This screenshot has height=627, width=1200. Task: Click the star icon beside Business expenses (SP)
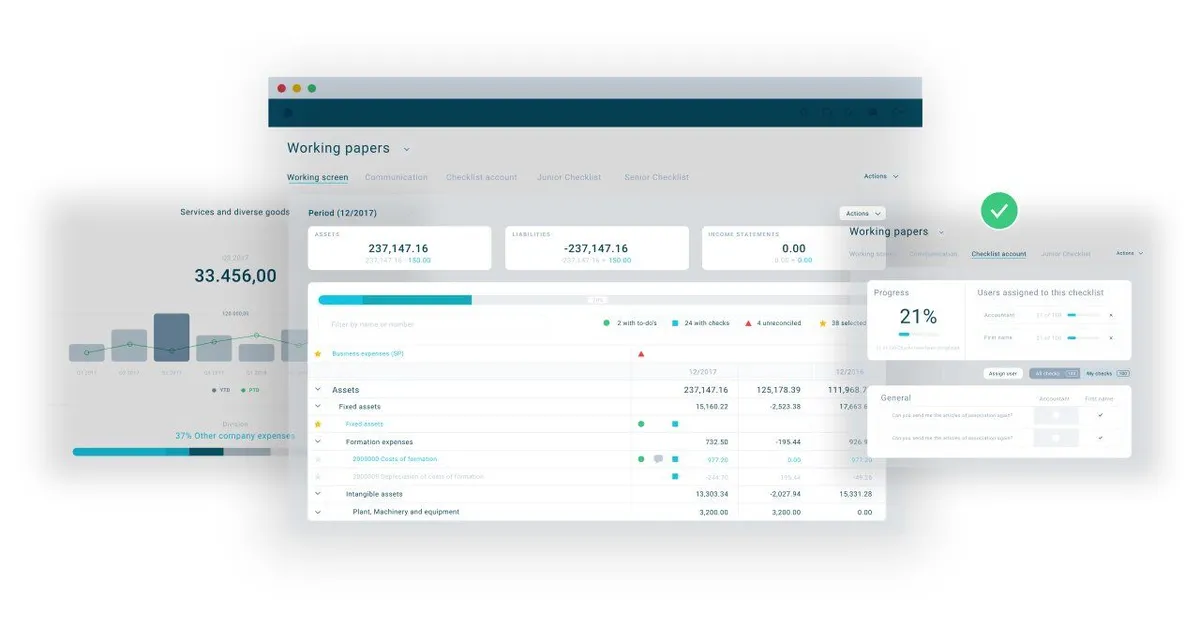point(318,354)
